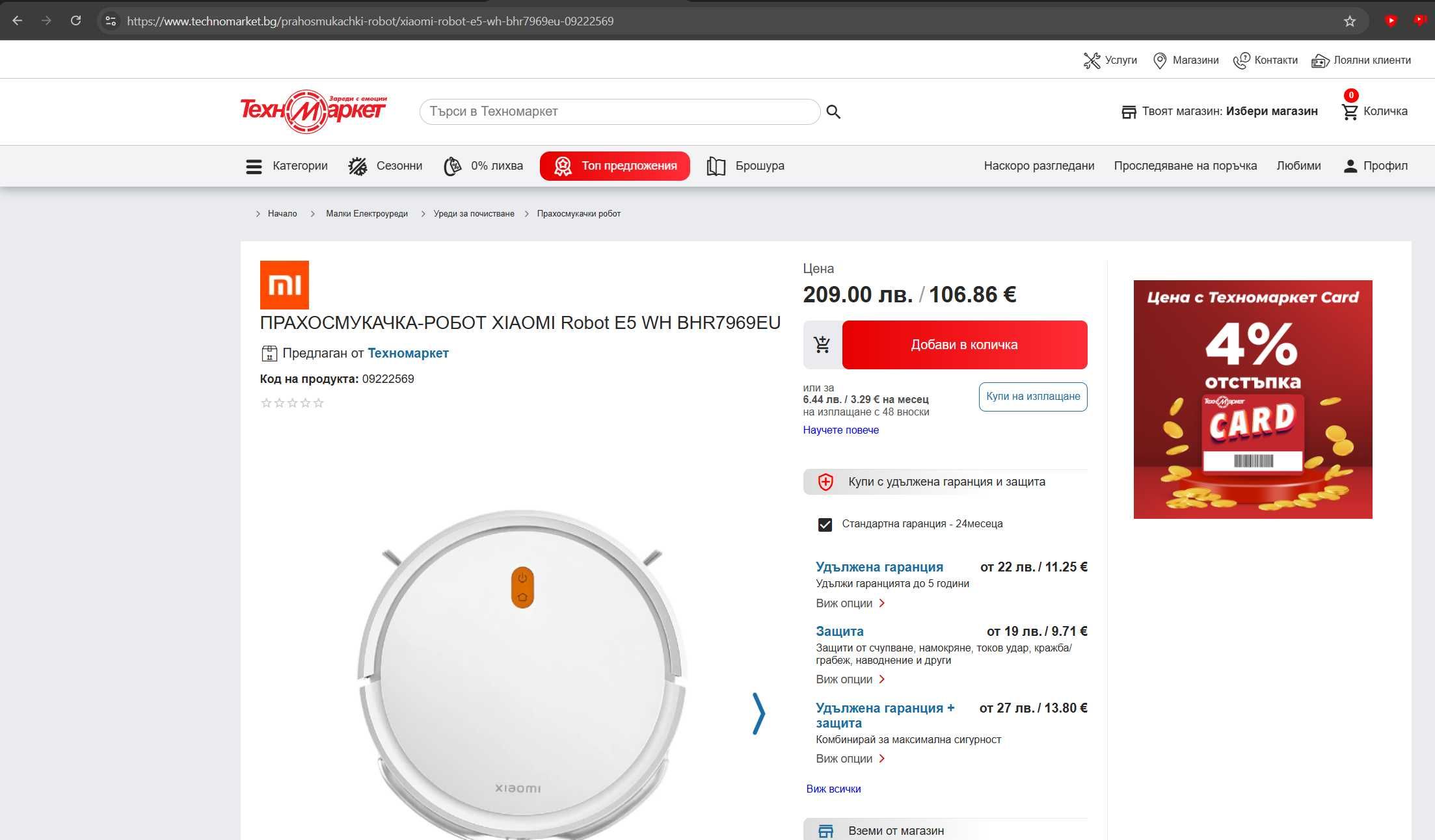Open the shopping cart icon

pyautogui.click(x=1350, y=112)
